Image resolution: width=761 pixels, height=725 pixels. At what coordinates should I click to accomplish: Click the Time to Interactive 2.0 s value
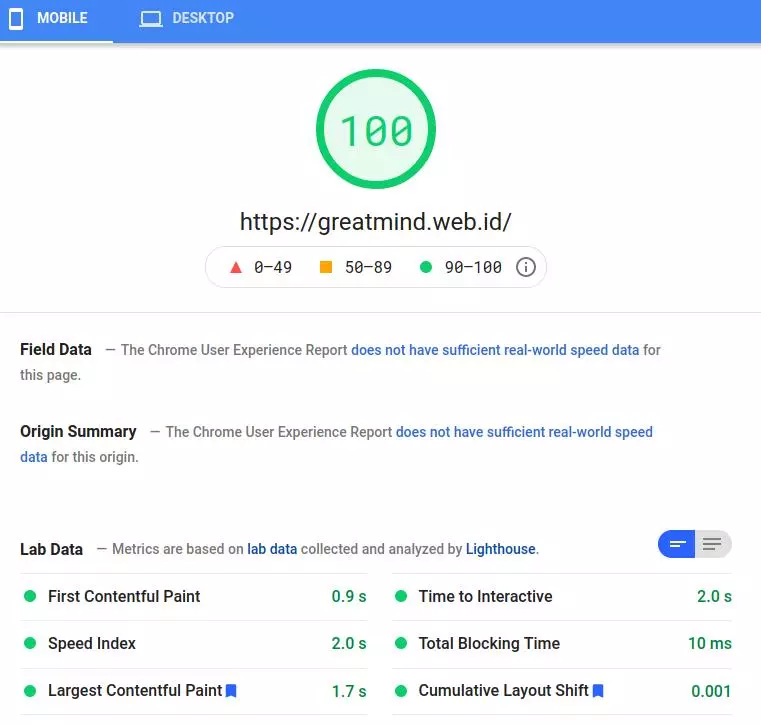tap(714, 596)
